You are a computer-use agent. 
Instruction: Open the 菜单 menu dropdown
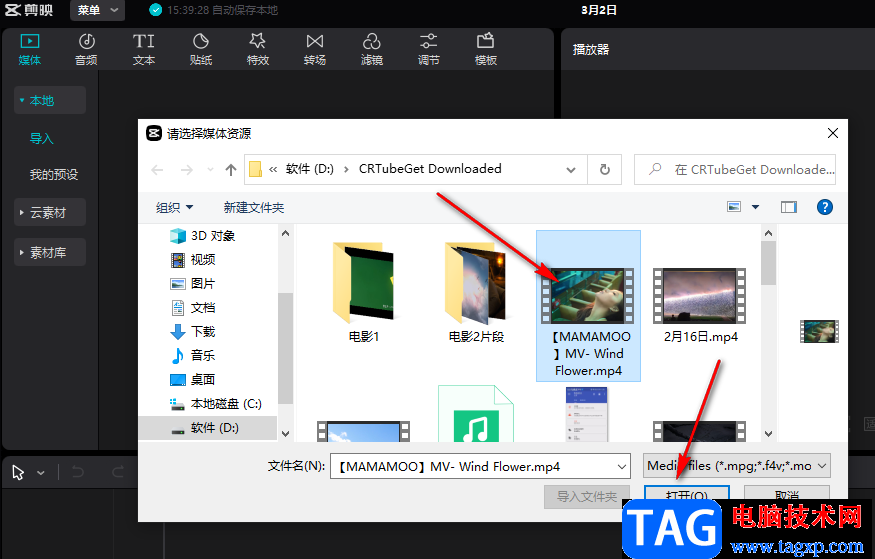97,10
